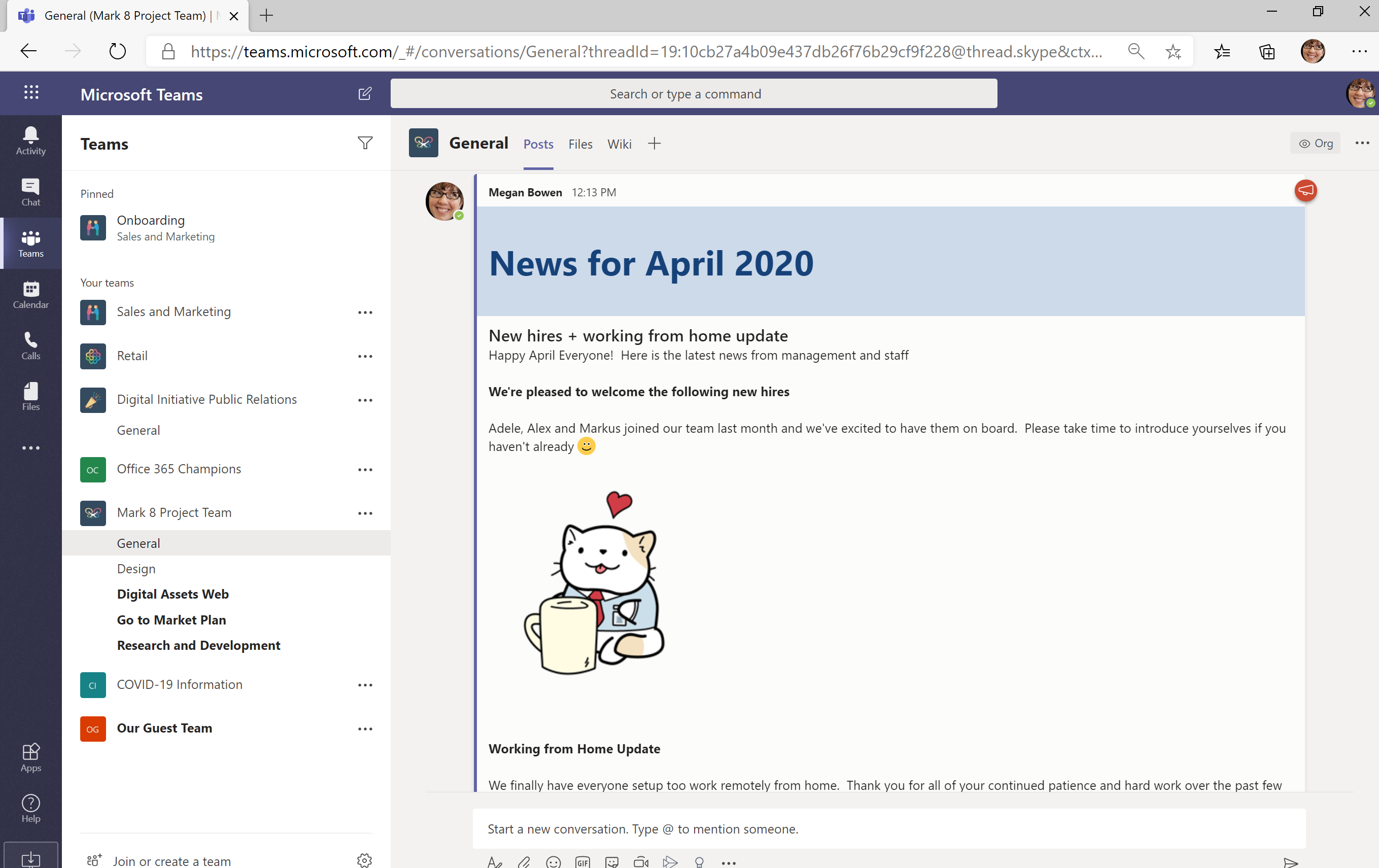Show more apps via the rail ellipsis

(x=31, y=448)
